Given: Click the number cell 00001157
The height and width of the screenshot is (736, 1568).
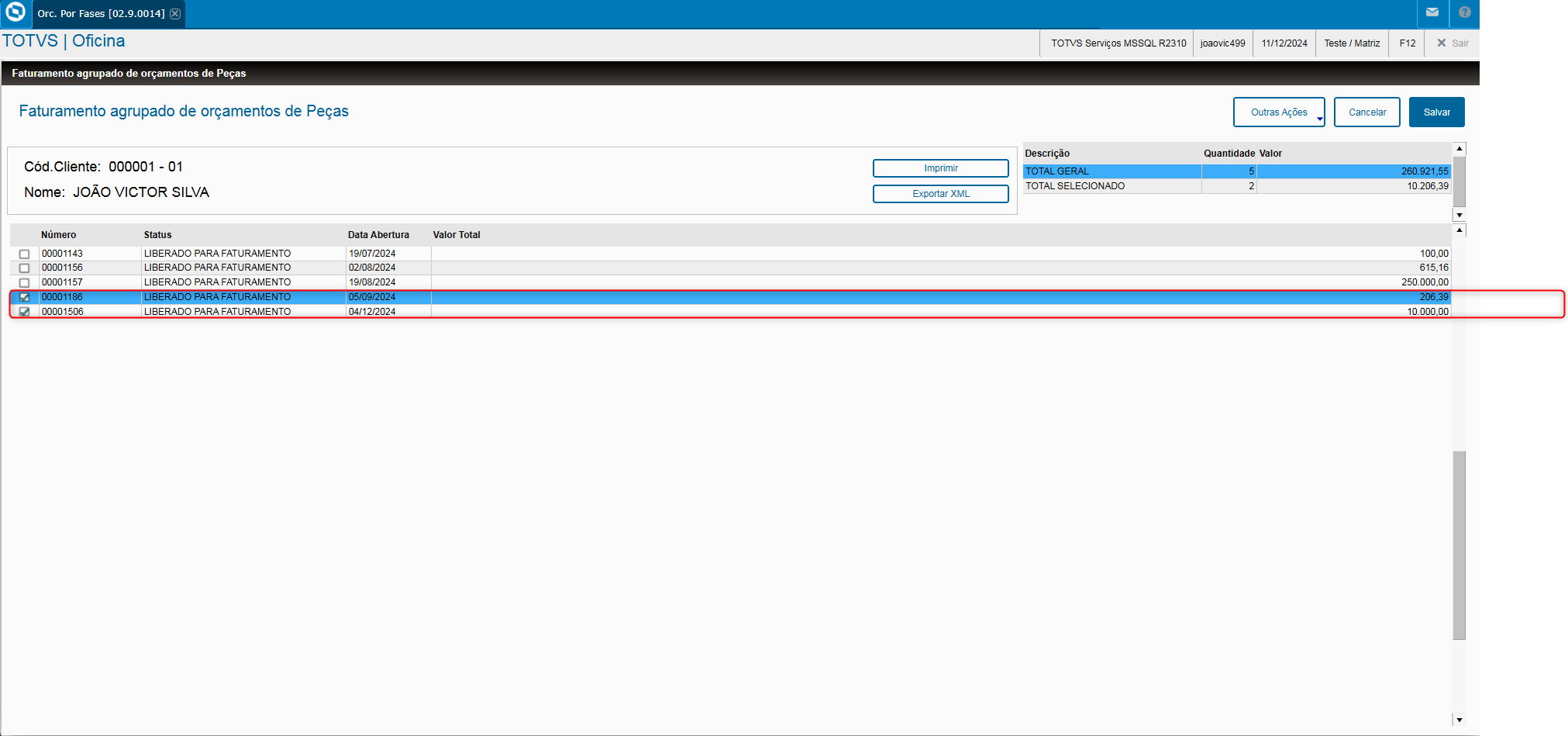Looking at the screenshot, I should pyautogui.click(x=62, y=282).
